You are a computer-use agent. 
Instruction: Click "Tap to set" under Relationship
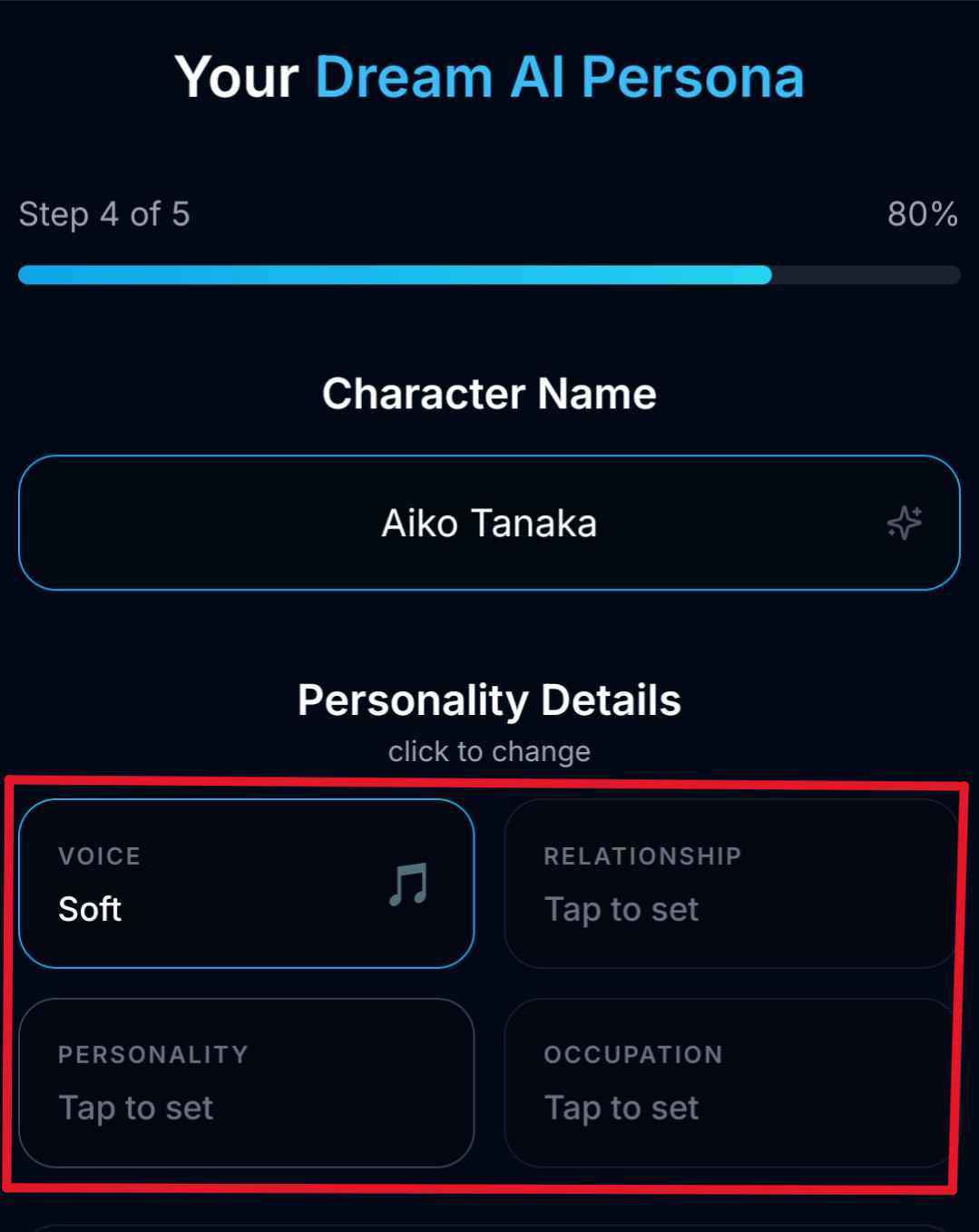pyautogui.click(x=622, y=909)
